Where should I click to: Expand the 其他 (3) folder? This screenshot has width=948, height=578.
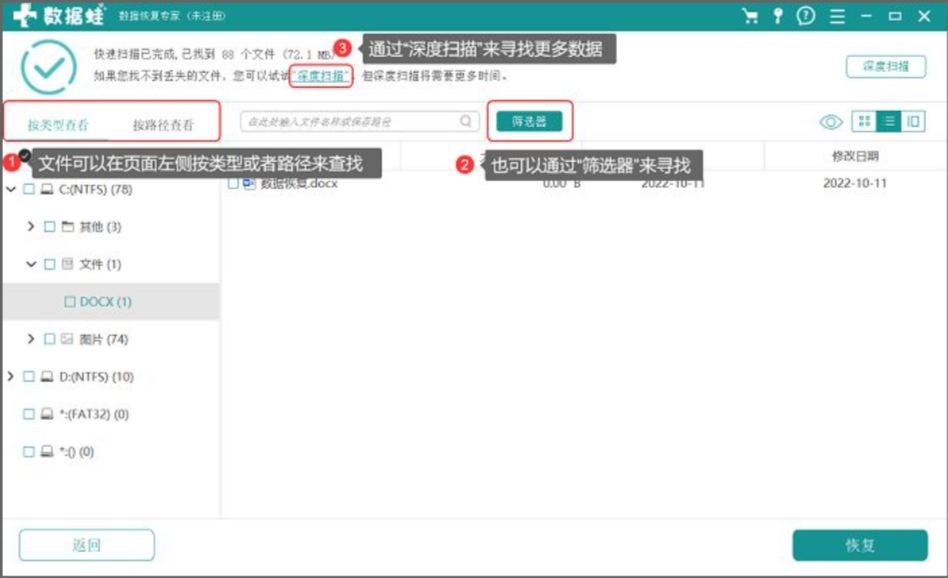[31, 226]
